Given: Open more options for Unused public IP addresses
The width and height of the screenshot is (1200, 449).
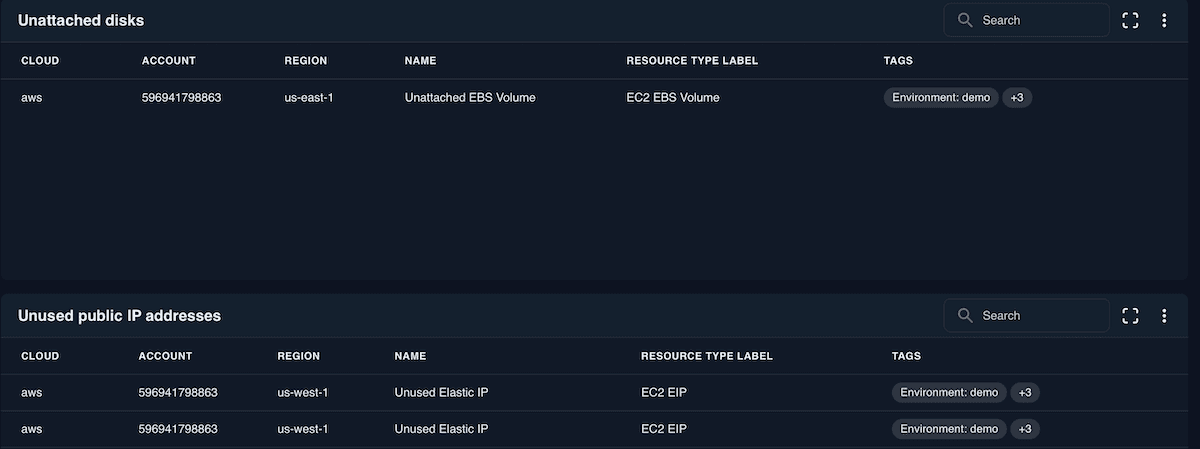Looking at the screenshot, I should [1164, 316].
